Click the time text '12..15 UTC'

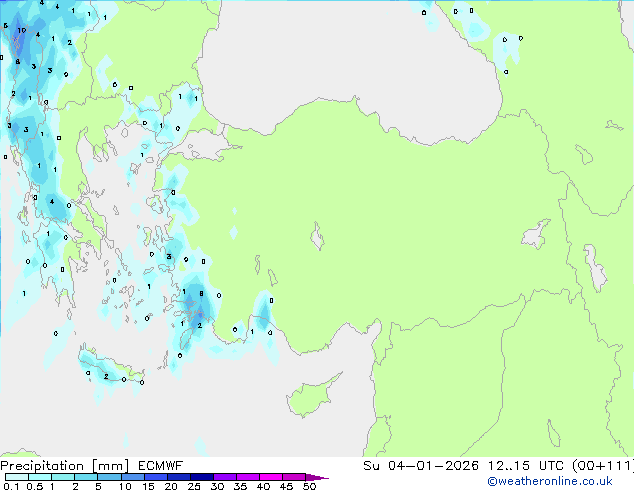tap(526, 466)
